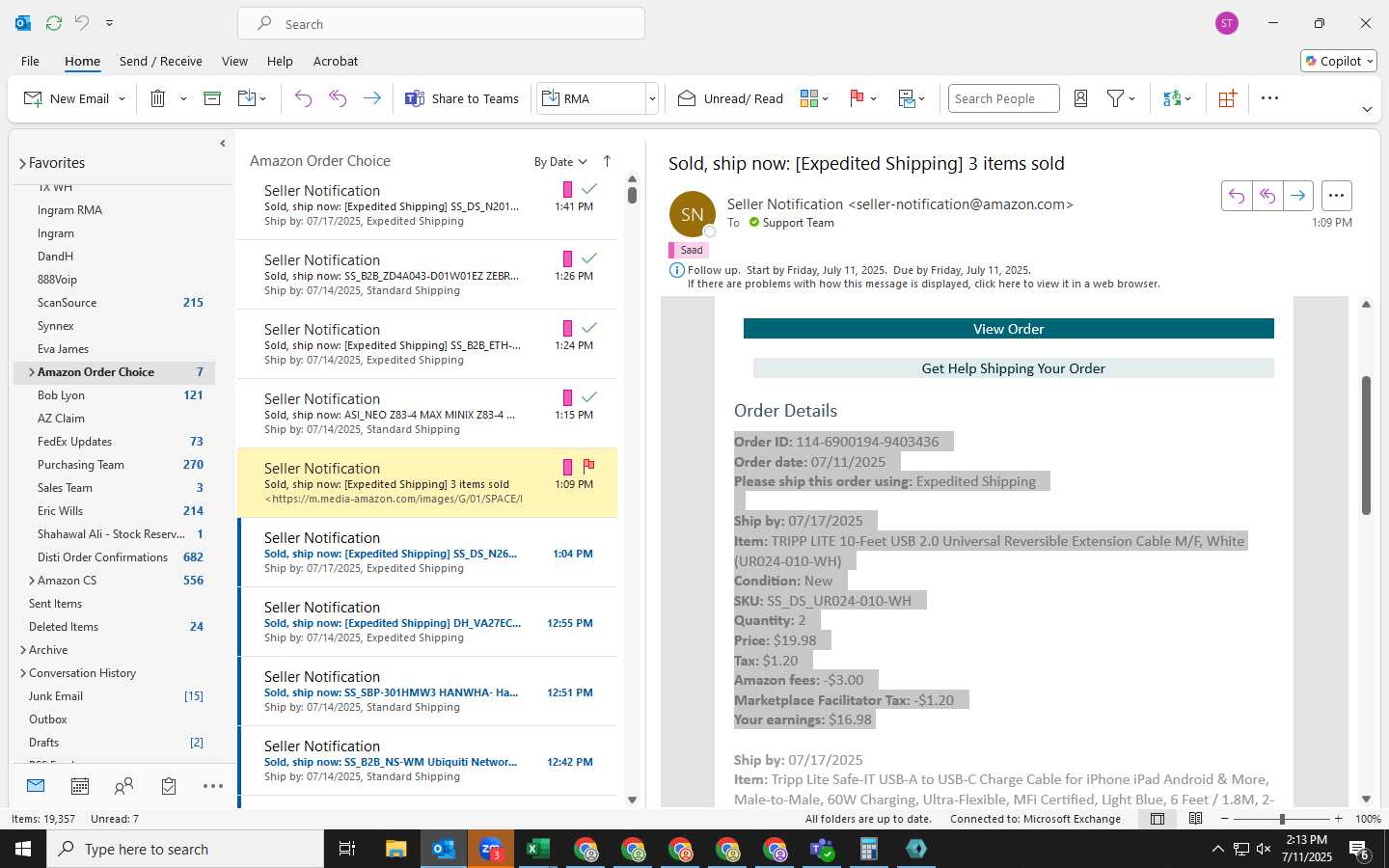The image size is (1389, 868).
Task: Switch to Reading view in status bar
Action: [1195, 819]
